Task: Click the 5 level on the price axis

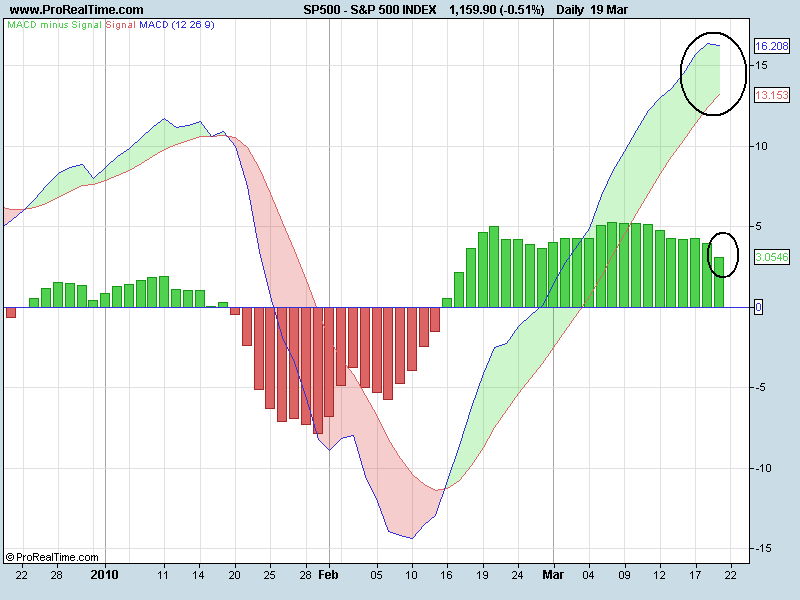Action: 758,227
